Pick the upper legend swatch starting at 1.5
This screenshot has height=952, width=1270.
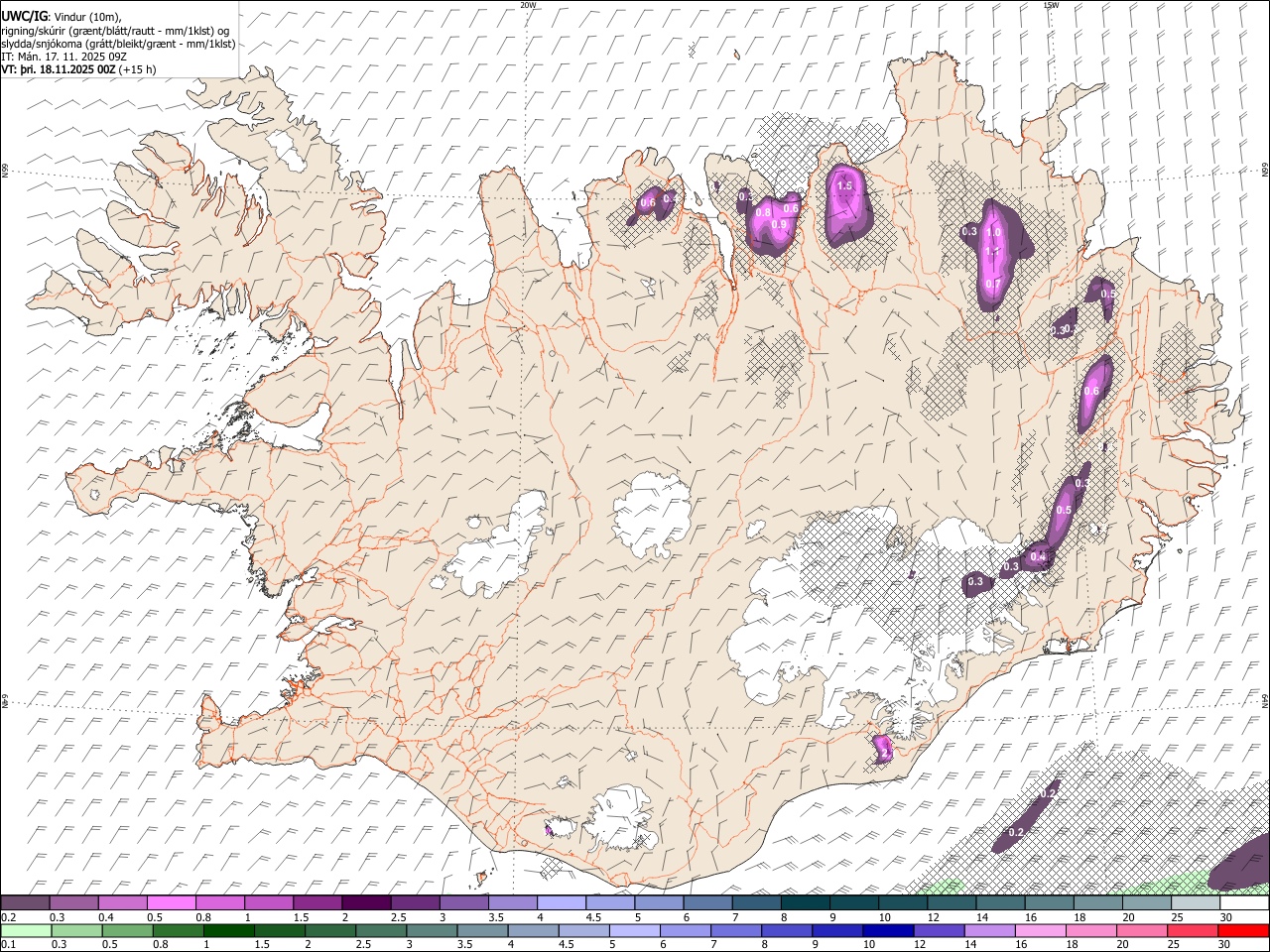(317, 902)
